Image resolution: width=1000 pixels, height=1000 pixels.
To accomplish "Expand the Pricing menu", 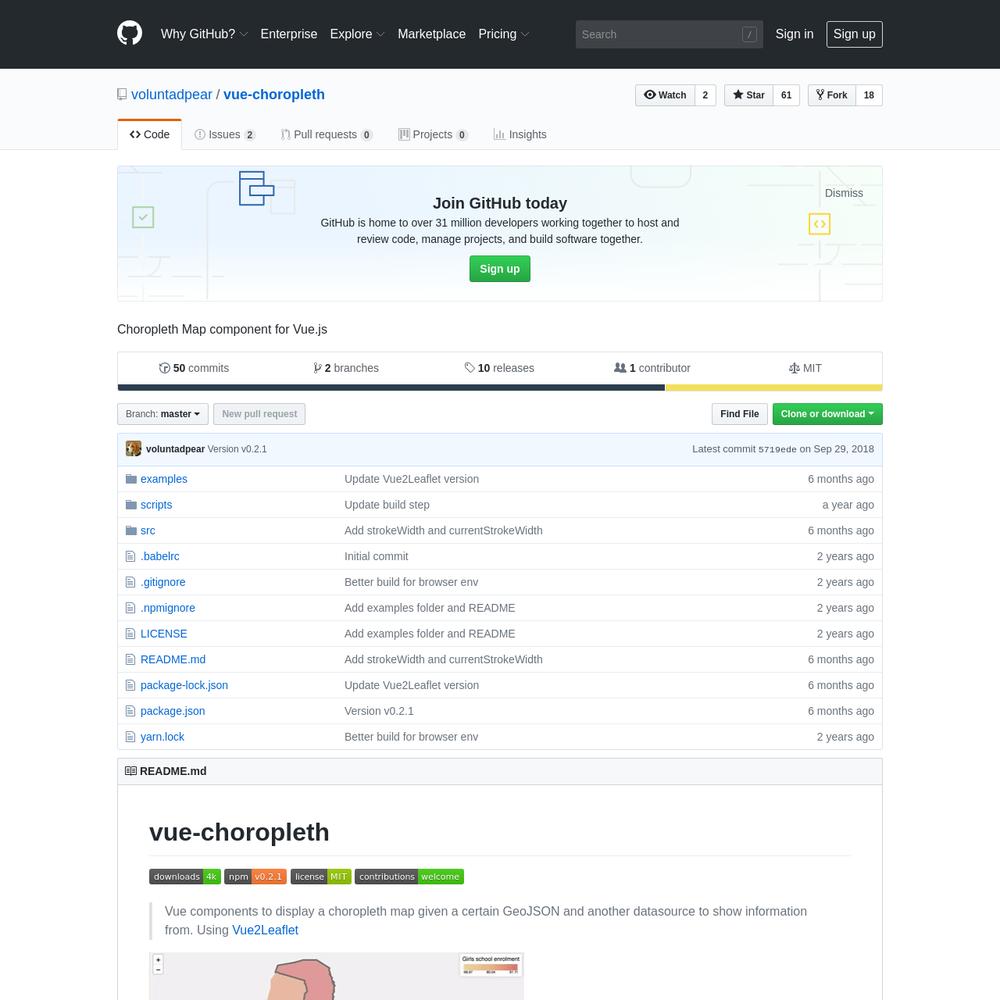I will 504,34.
